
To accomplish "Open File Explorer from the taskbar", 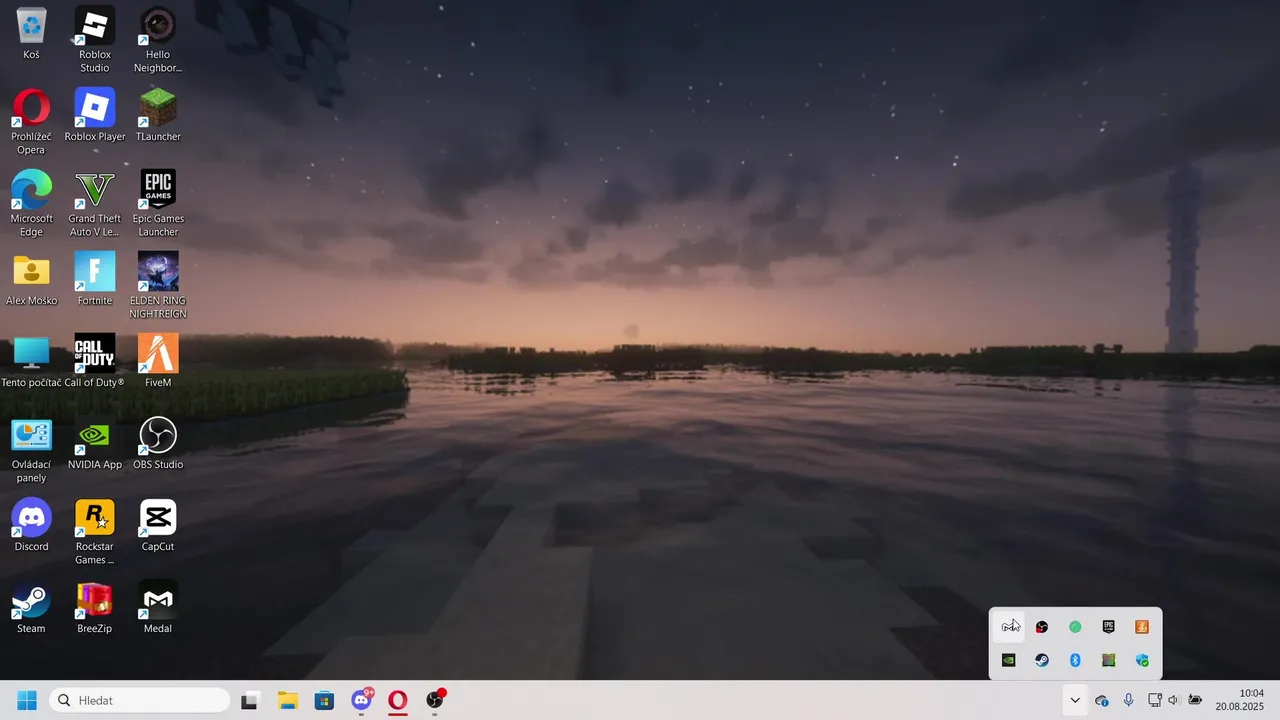I will [x=287, y=700].
